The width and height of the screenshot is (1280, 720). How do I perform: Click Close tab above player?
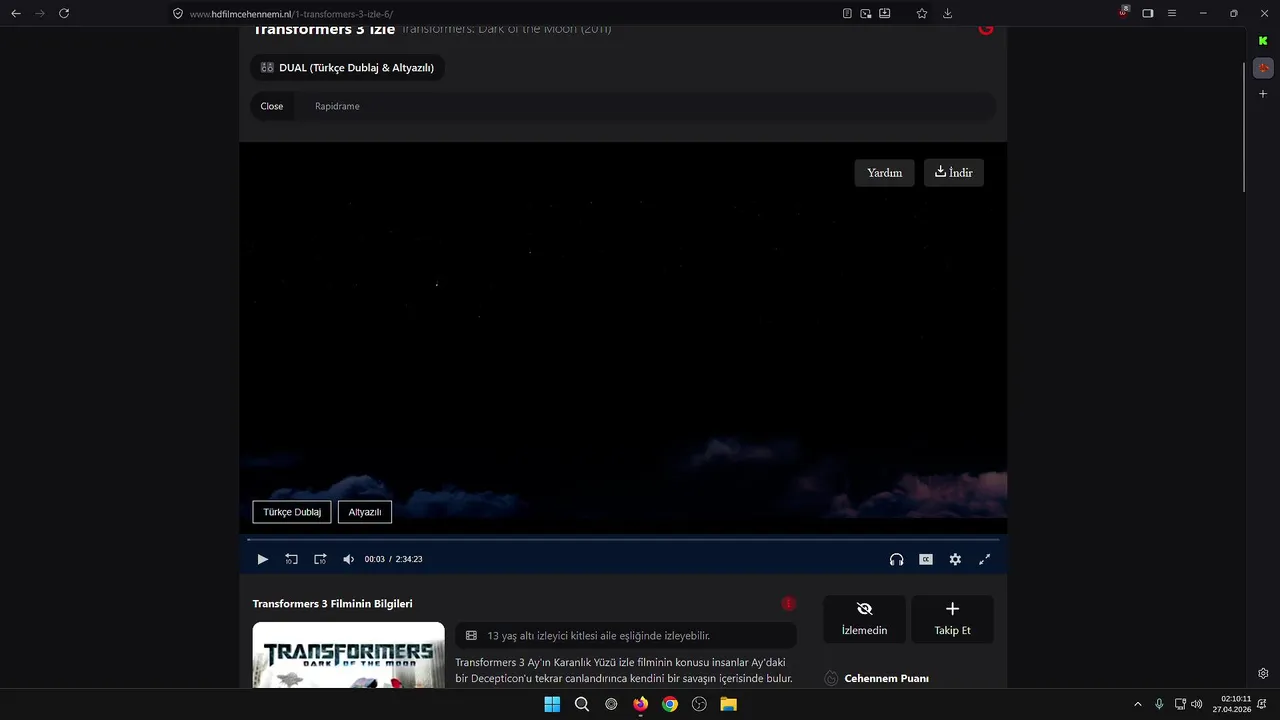pos(272,106)
